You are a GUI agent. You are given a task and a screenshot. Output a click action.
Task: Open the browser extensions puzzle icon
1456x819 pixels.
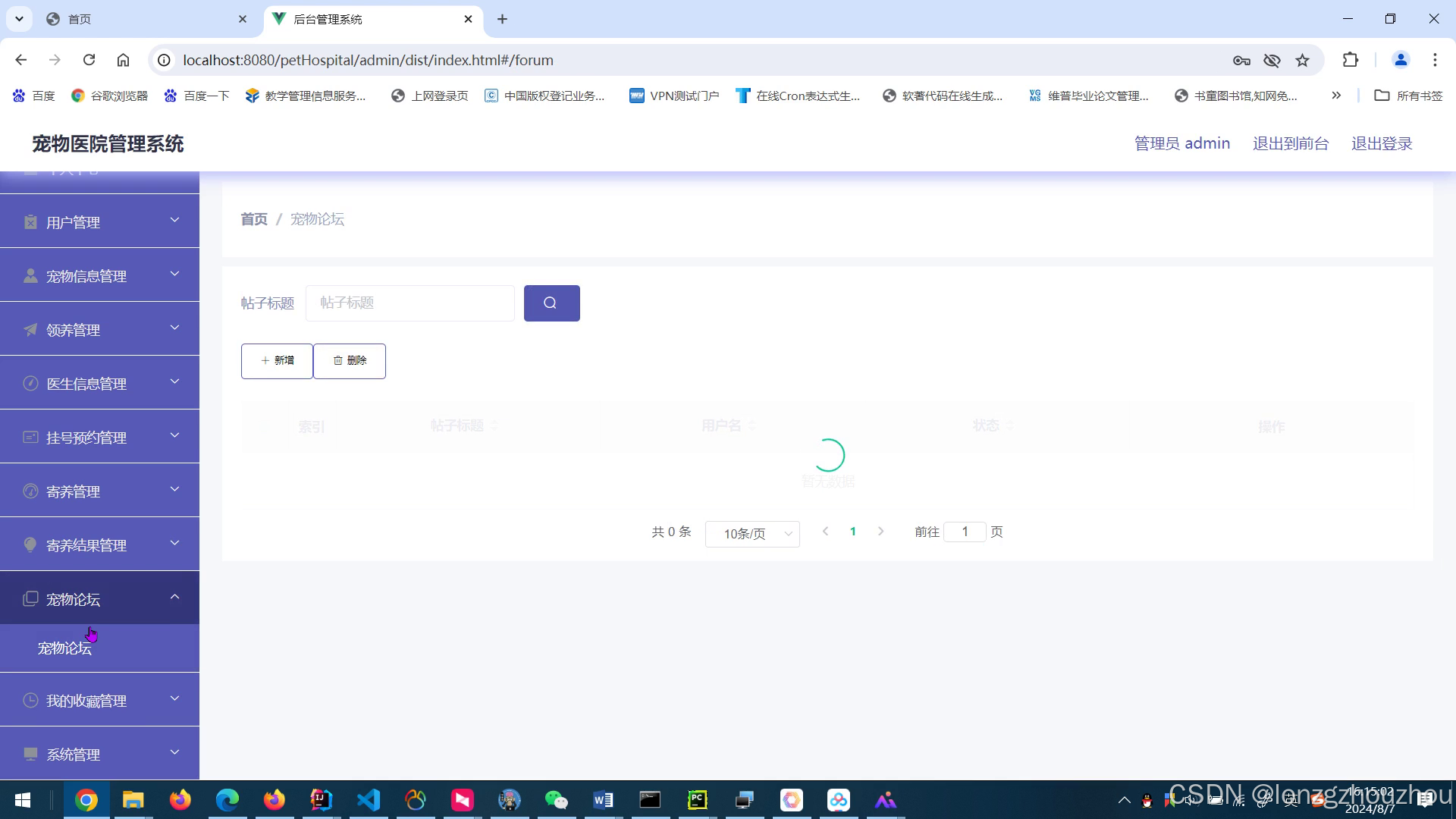coord(1351,60)
